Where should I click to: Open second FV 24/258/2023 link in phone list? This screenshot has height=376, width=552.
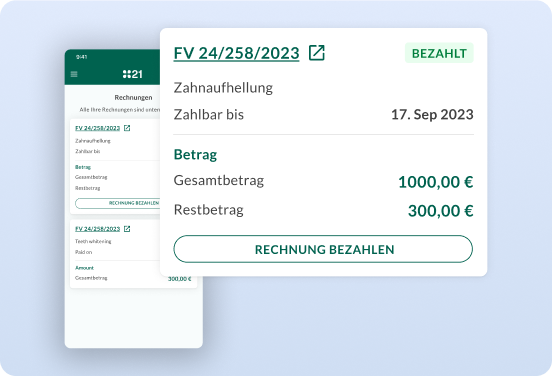click(x=98, y=229)
